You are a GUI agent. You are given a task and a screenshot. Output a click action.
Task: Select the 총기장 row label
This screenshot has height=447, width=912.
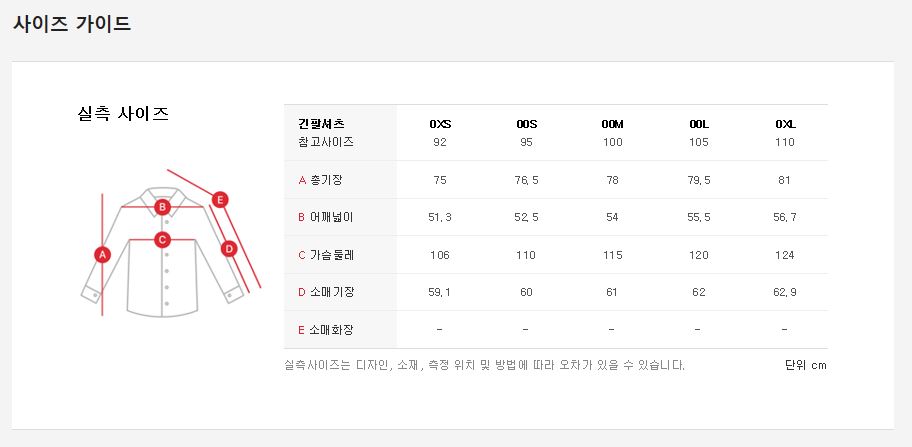click(x=326, y=180)
